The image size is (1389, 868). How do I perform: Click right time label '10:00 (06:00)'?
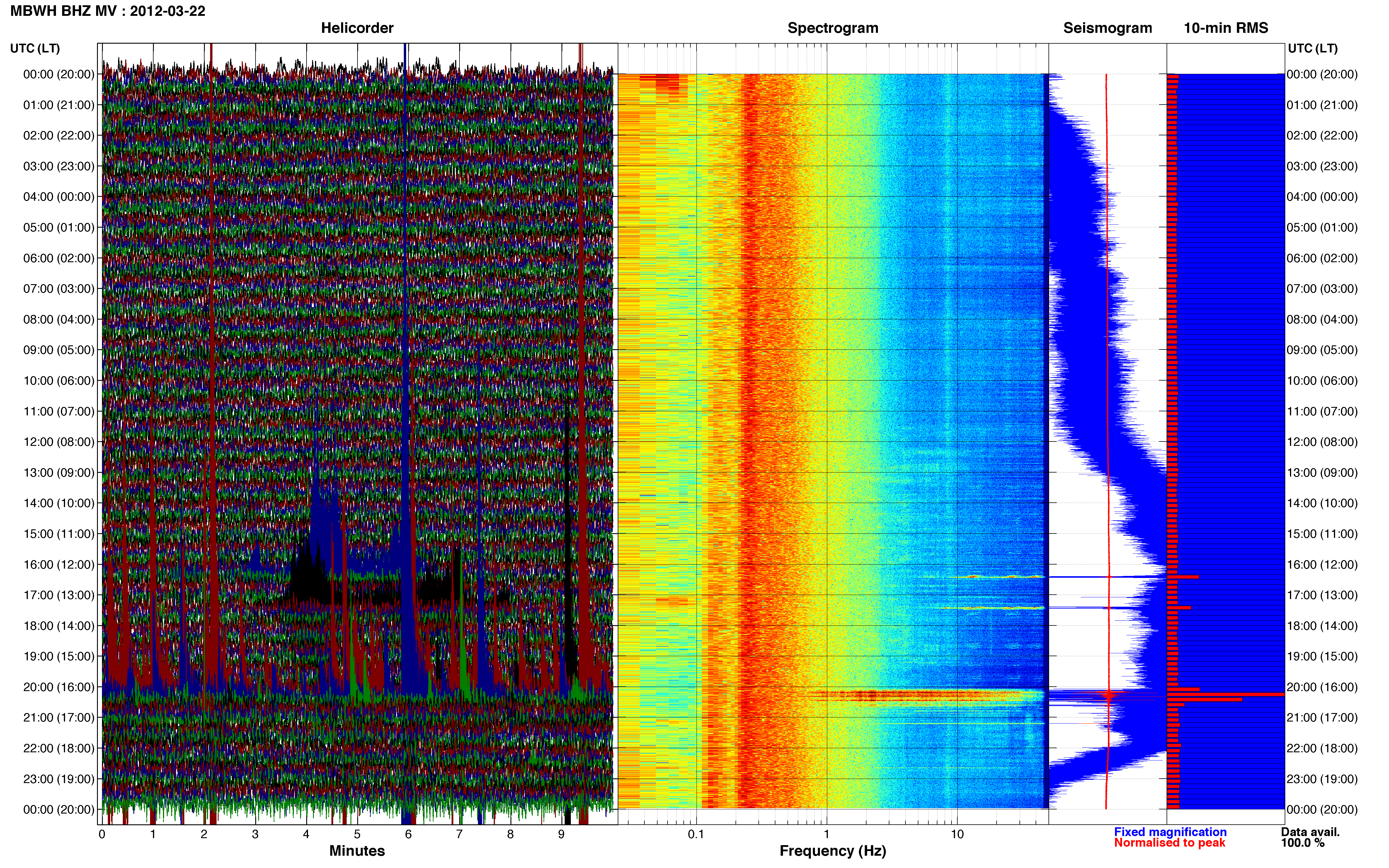click(x=1322, y=381)
